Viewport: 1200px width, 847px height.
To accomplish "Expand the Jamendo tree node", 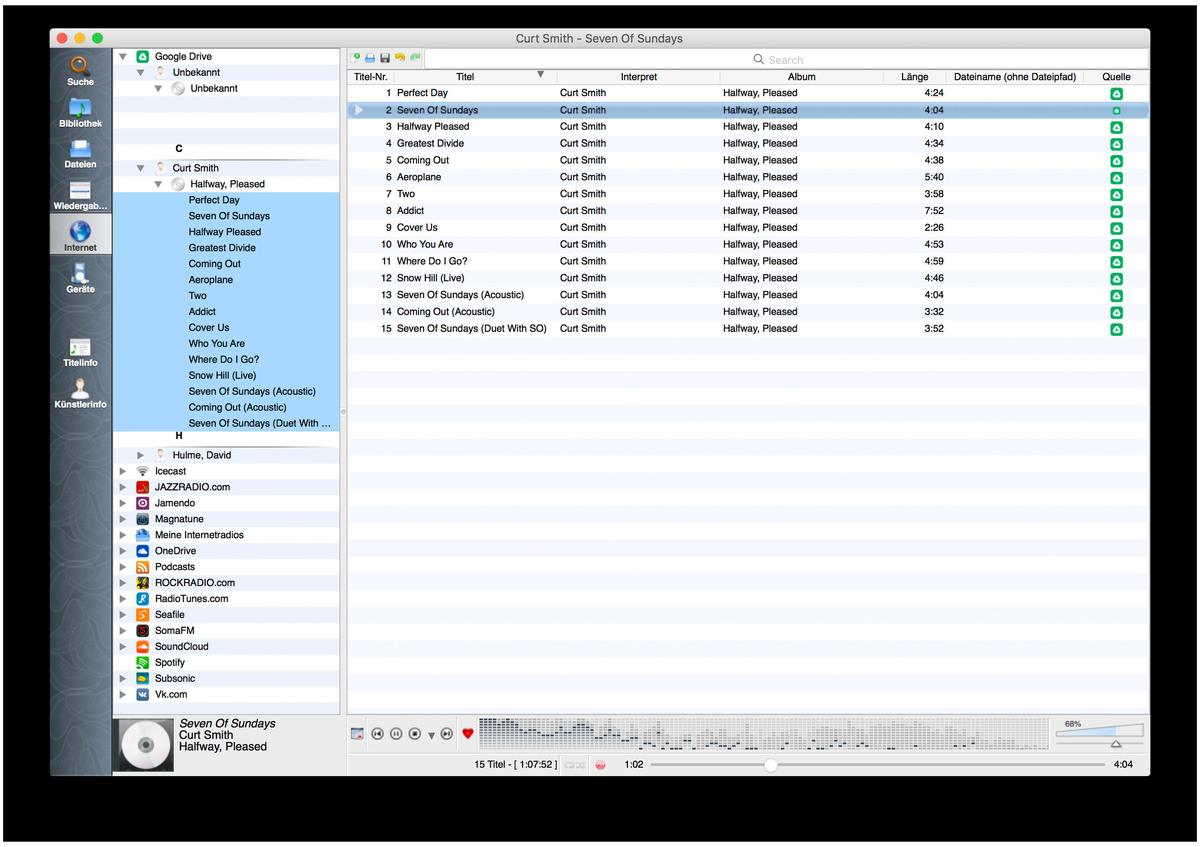I will [x=123, y=503].
